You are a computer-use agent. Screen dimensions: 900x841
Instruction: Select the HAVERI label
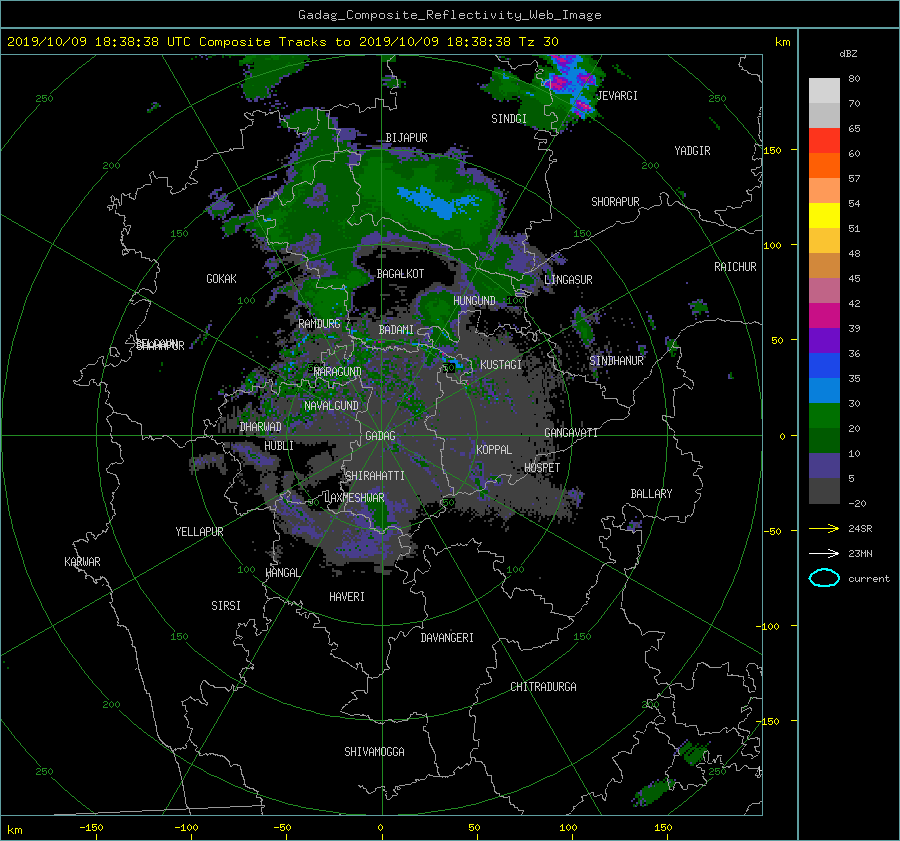(347, 597)
